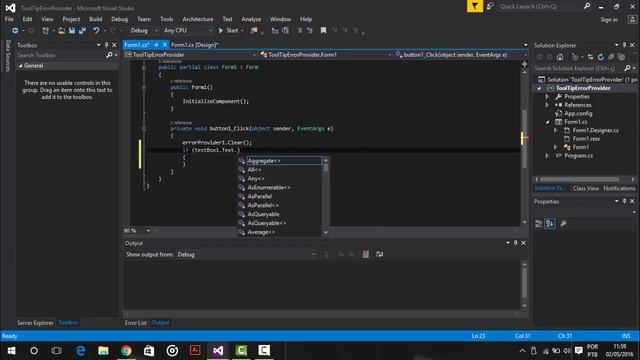
Task: Click the Sign in link
Action: pos(609,20)
